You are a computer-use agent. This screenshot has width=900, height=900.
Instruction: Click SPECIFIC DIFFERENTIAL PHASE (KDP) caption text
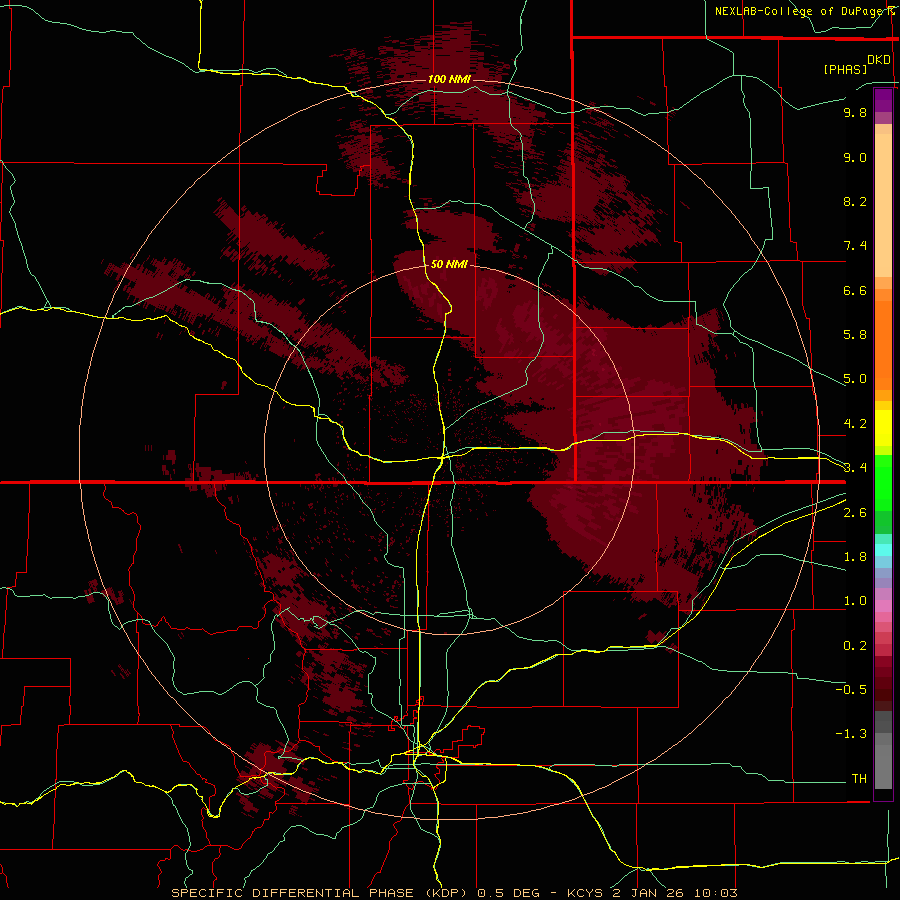(x=319, y=893)
